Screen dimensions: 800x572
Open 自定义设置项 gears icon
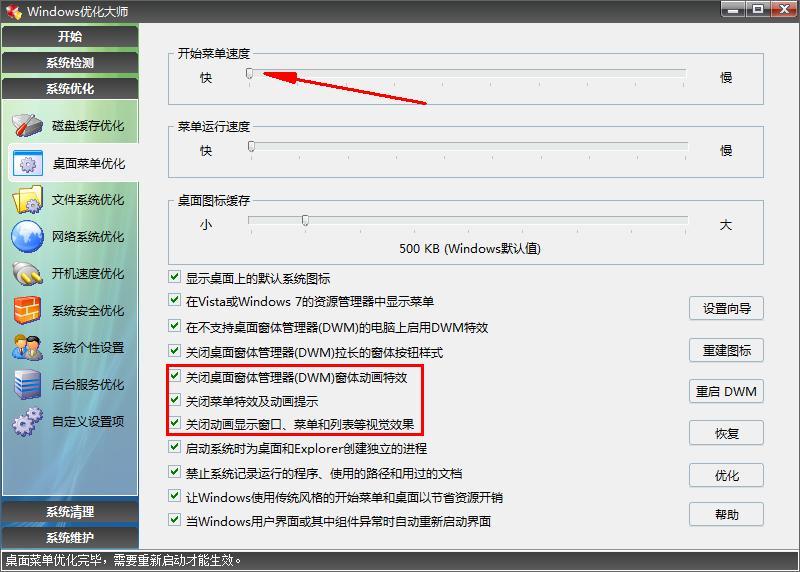pos(28,421)
